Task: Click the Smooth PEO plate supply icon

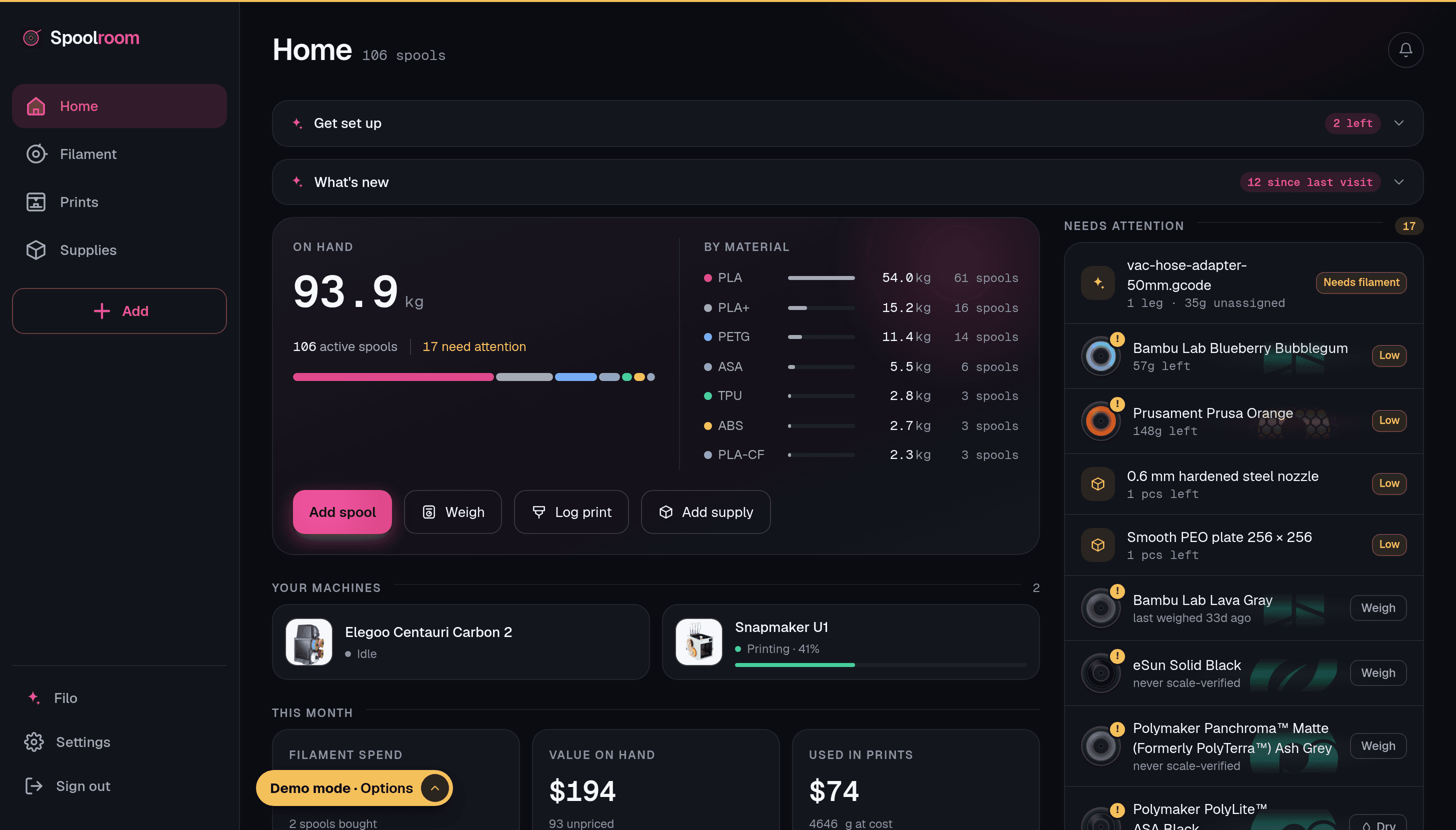Action: tap(1097, 545)
